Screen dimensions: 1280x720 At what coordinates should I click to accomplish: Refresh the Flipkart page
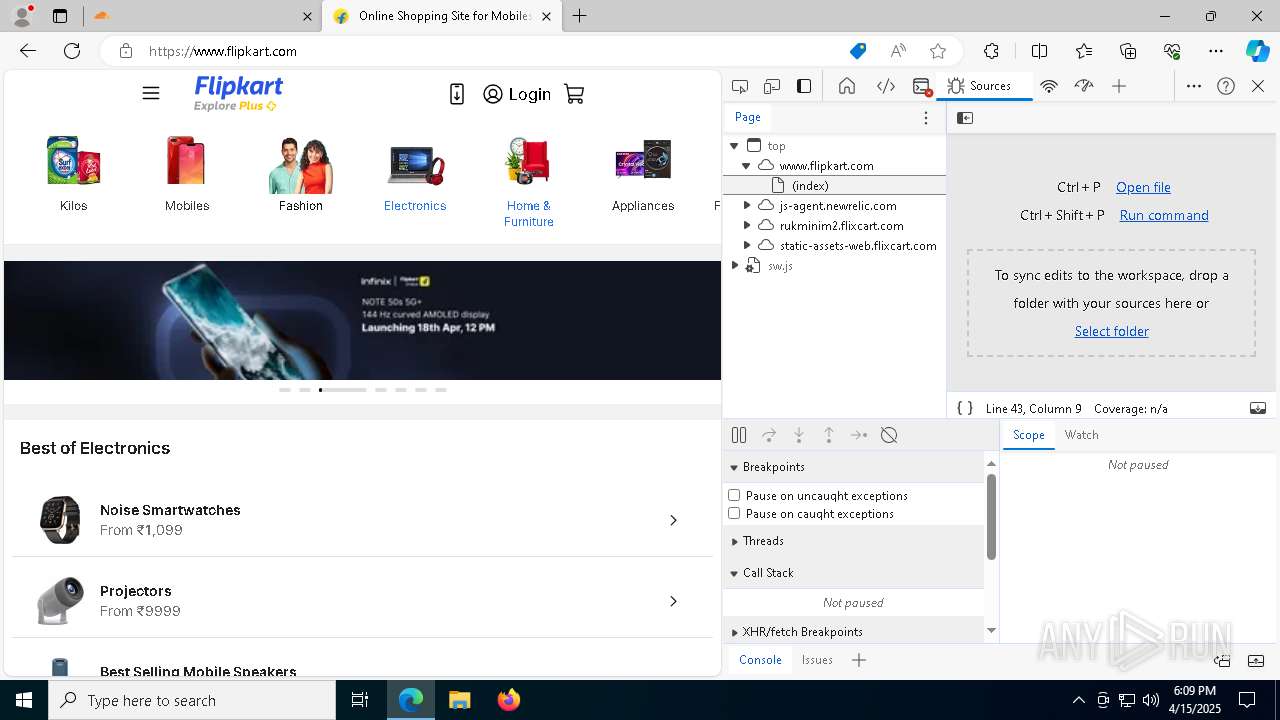click(72, 51)
